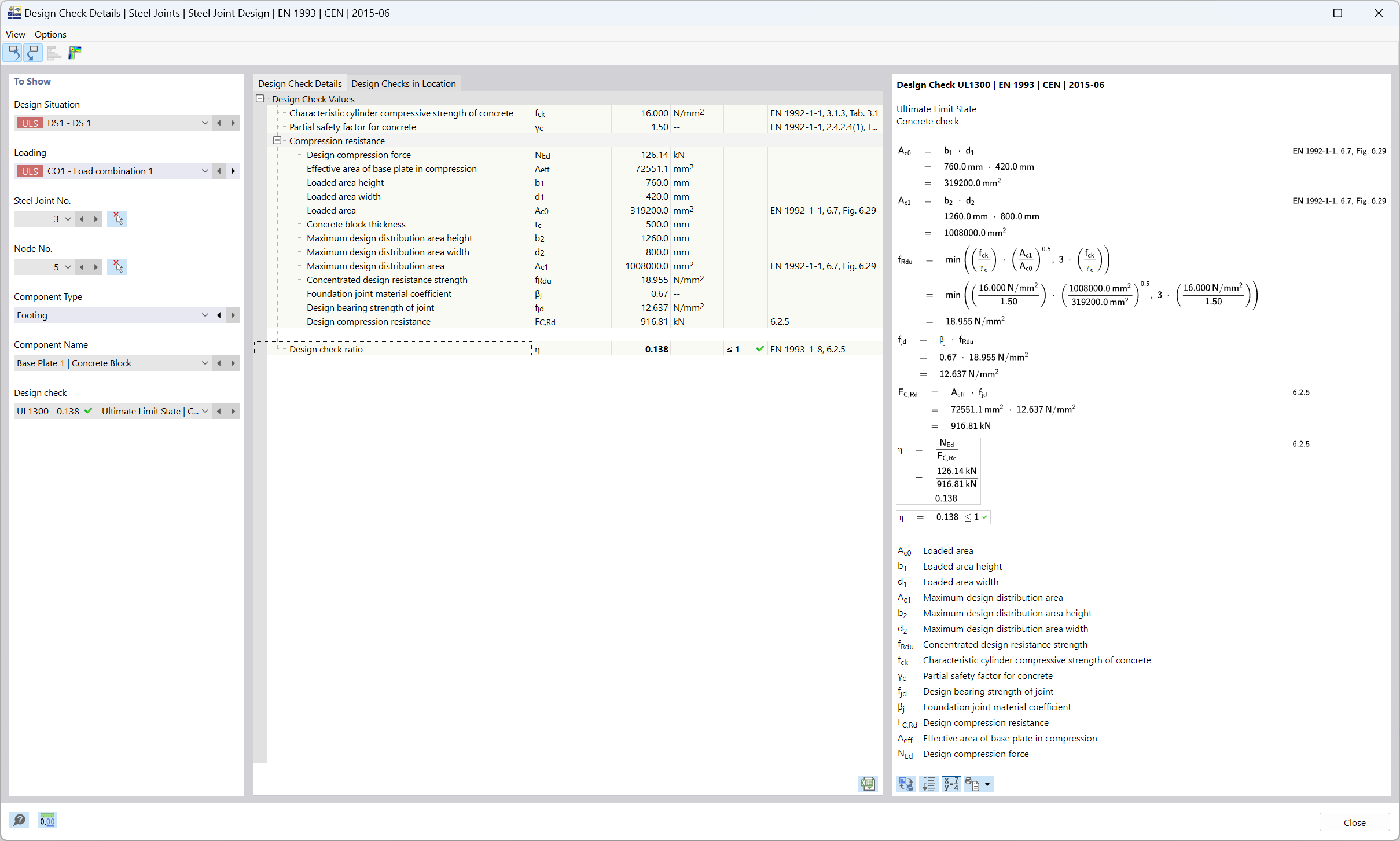Toggle the reset node number icon
This screenshot has width=1400, height=841.
point(117,266)
